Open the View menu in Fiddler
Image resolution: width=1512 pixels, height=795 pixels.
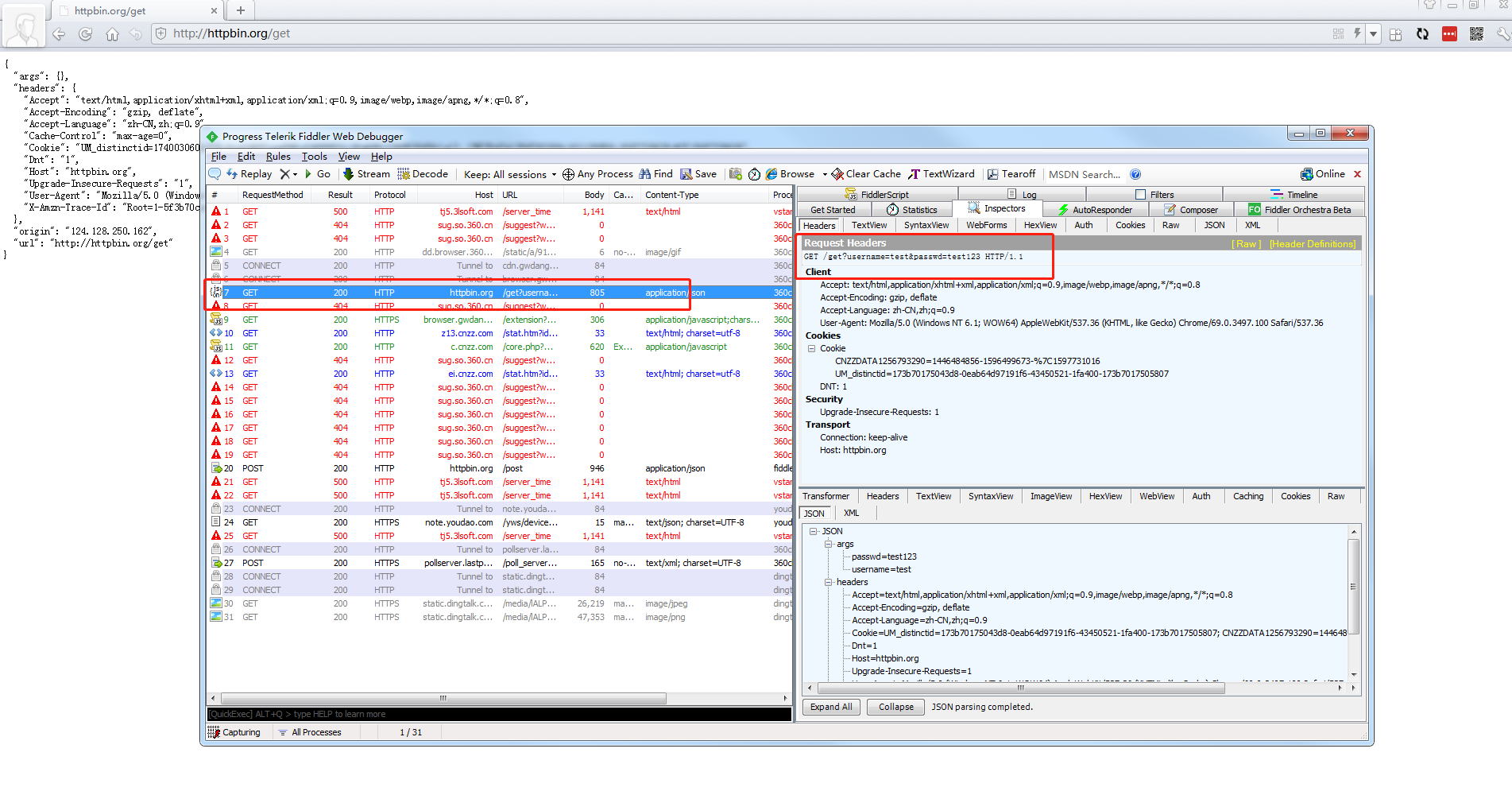(349, 157)
